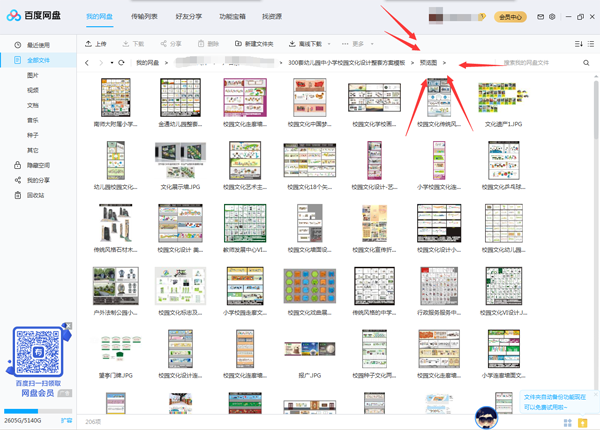Select the 校园文化18个矢 thumbnail
The width and height of the screenshot is (600, 430).
[x=310, y=160]
